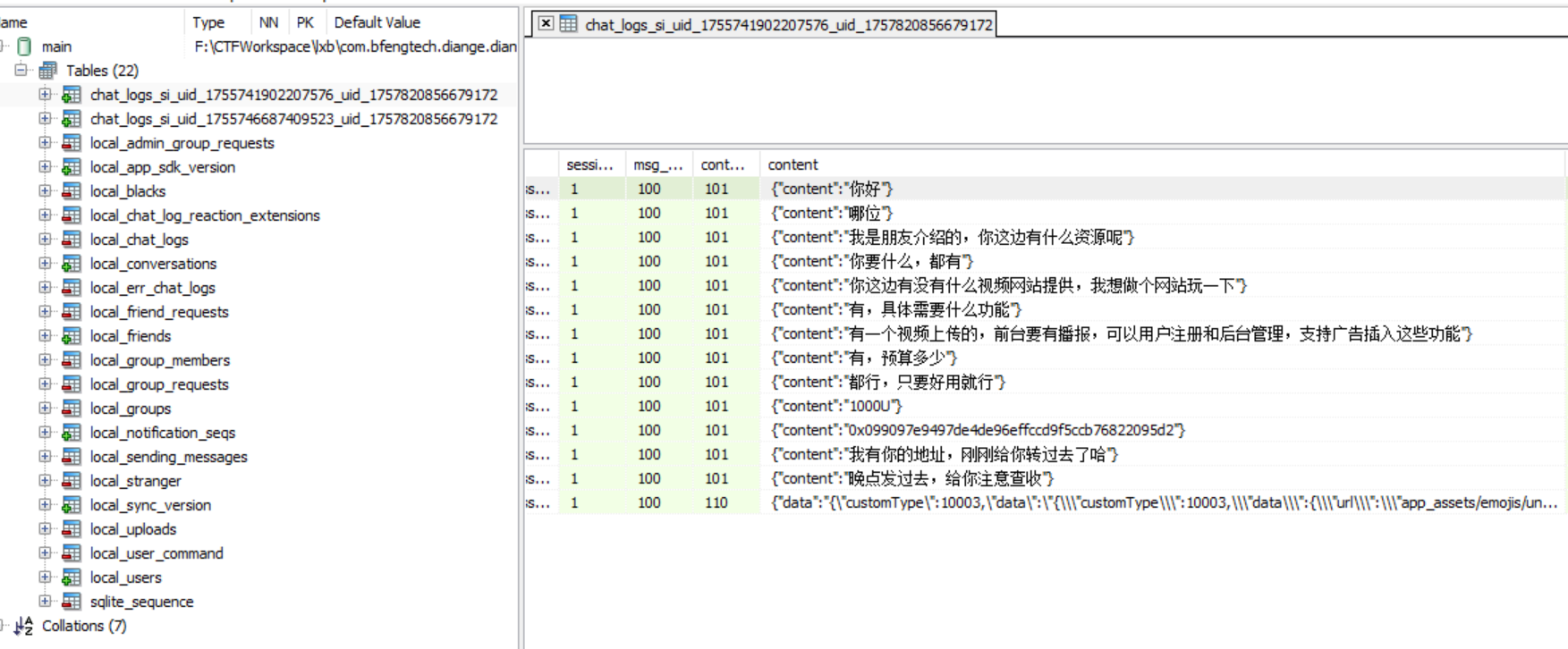Expand the local_uploads table node
This screenshot has width=1568, height=649.
(45, 528)
